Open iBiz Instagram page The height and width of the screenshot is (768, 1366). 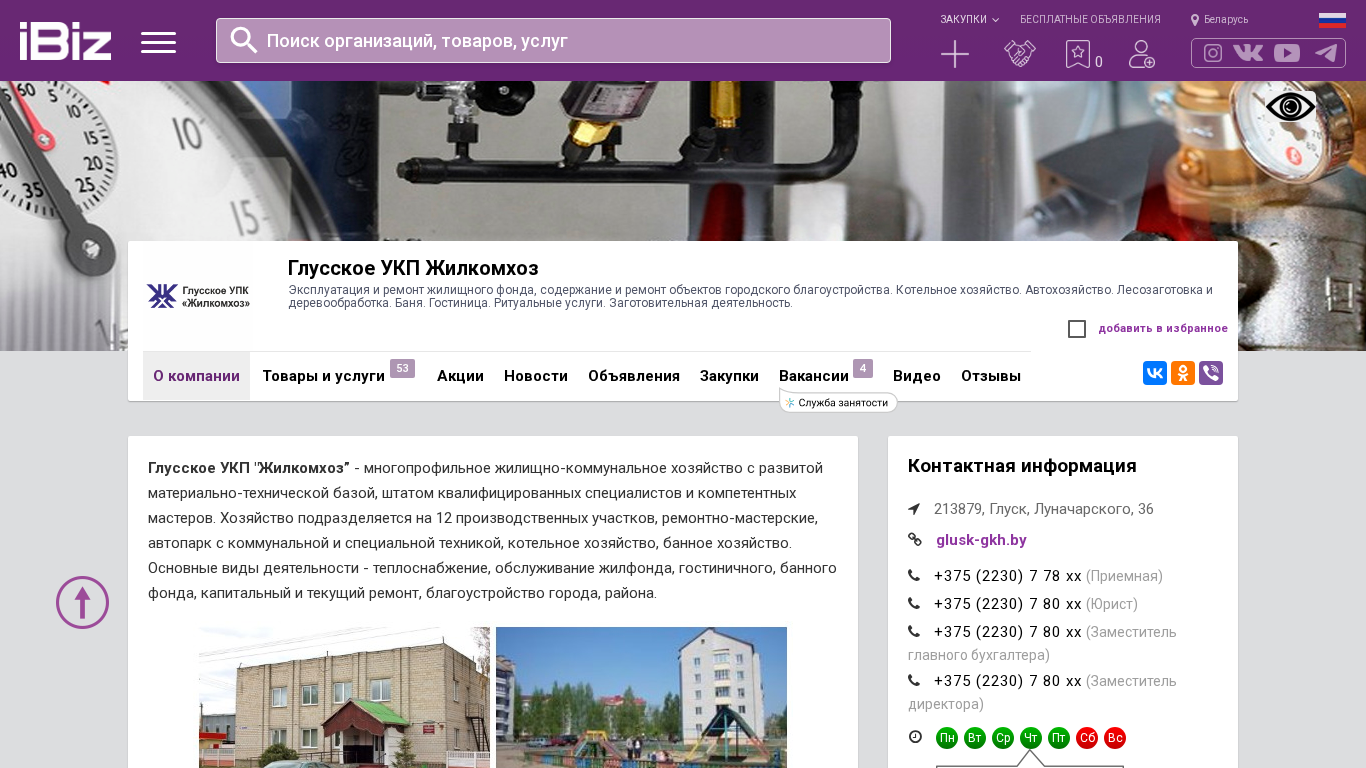click(x=1213, y=53)
